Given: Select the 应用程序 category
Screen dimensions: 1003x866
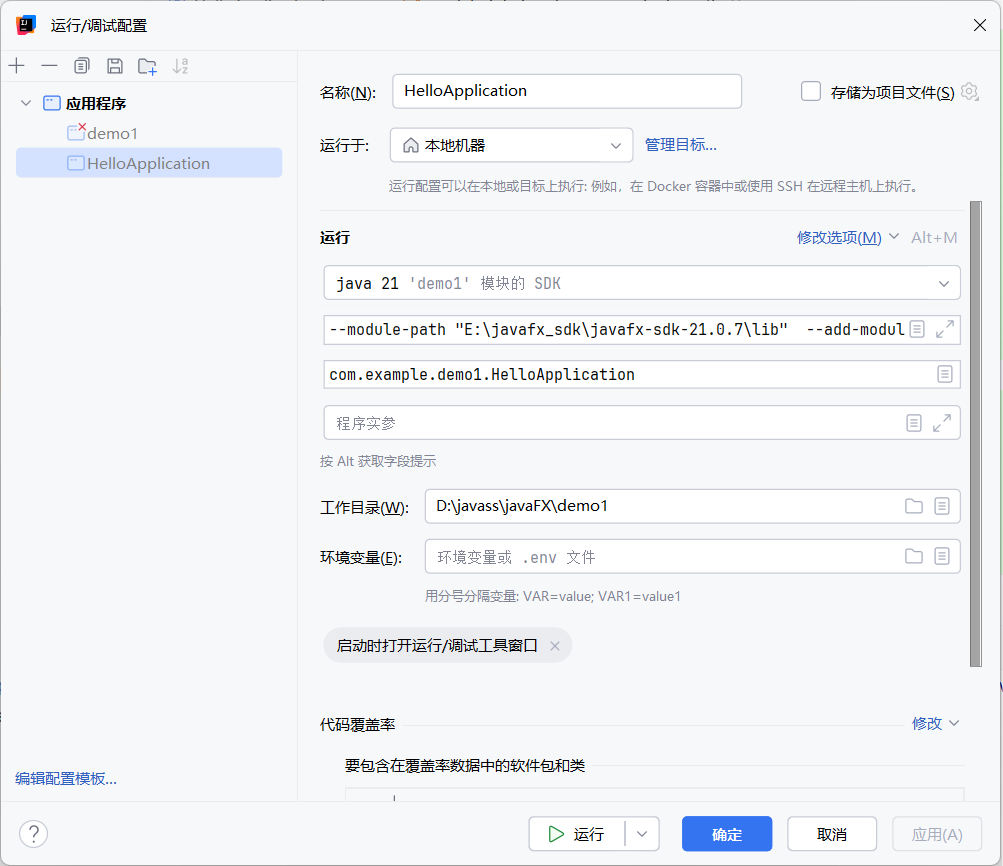Looking at the screenshot, I should [96, 104].
